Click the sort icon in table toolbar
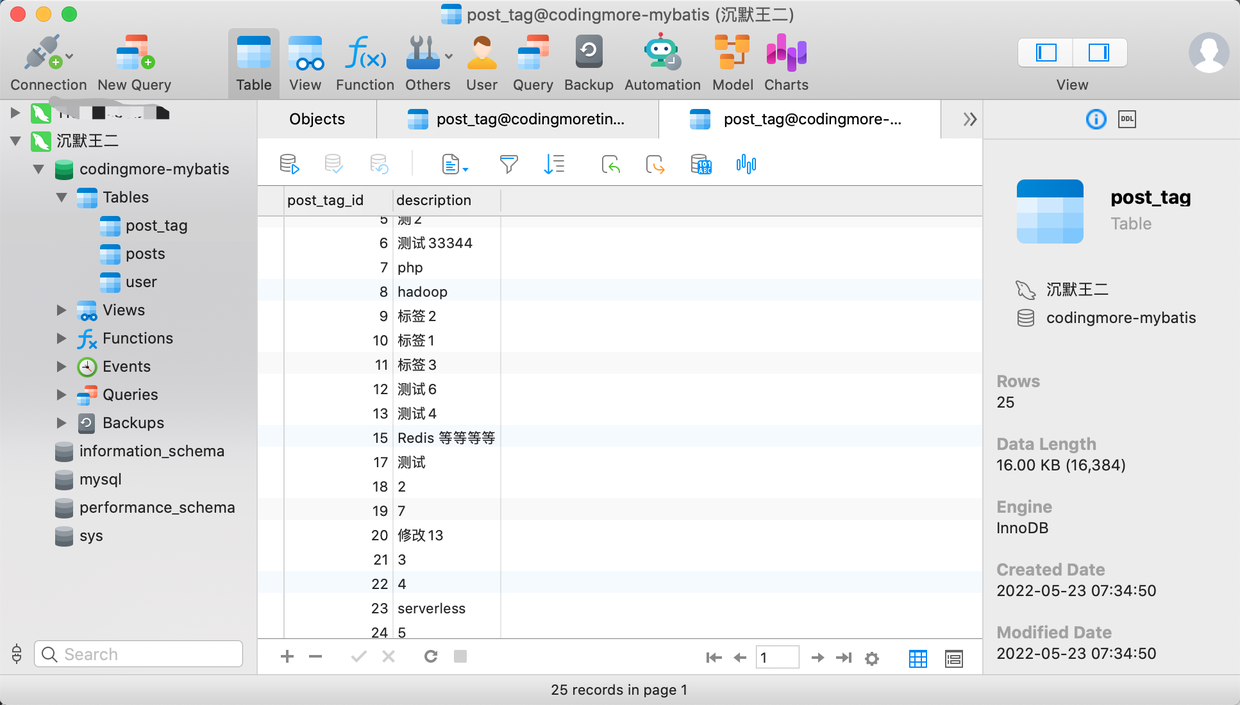This screenshot has height=705, width=1240. coord(554,165)
